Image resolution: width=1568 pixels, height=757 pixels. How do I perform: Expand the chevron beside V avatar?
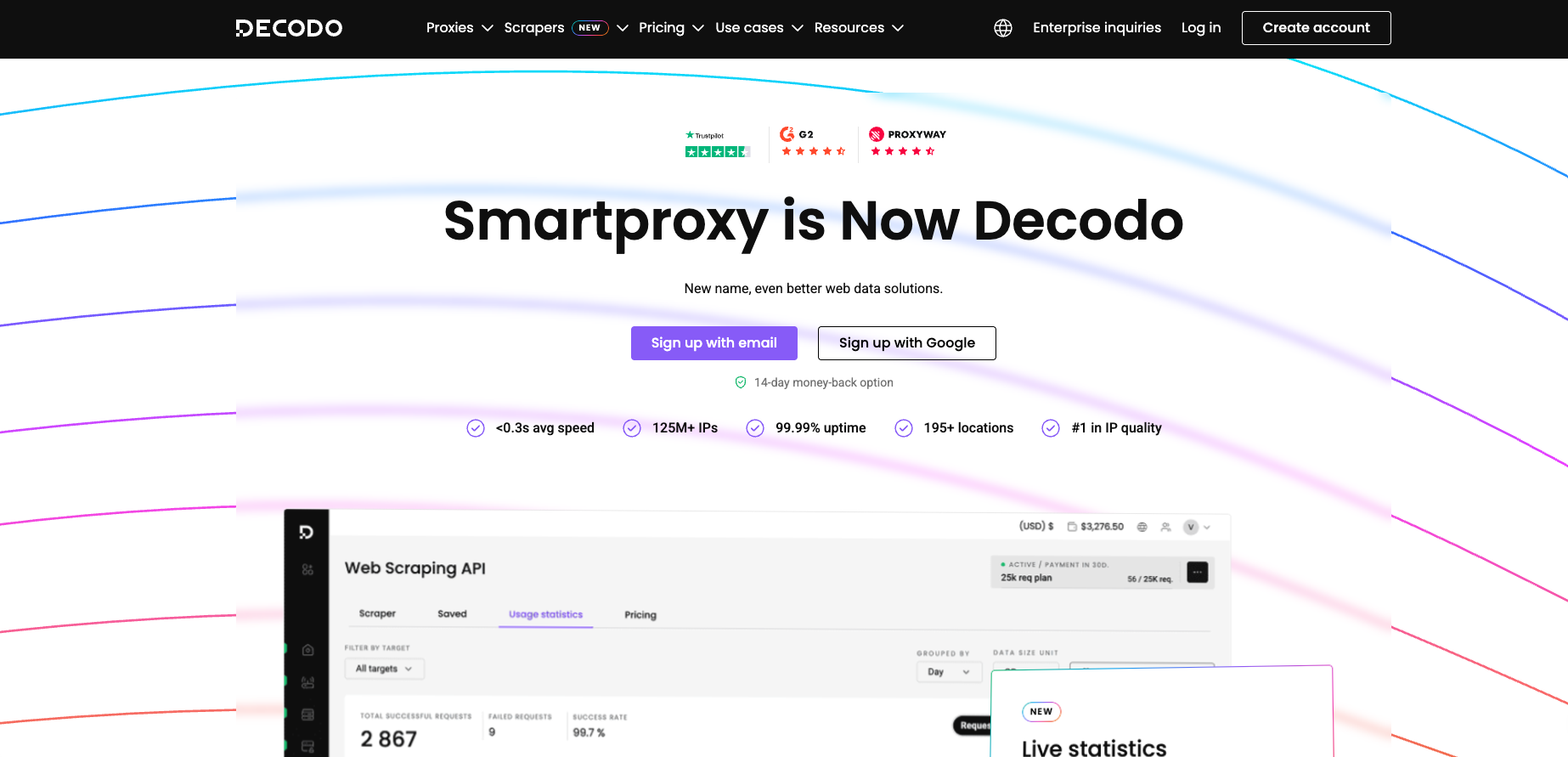point(1207,528)
